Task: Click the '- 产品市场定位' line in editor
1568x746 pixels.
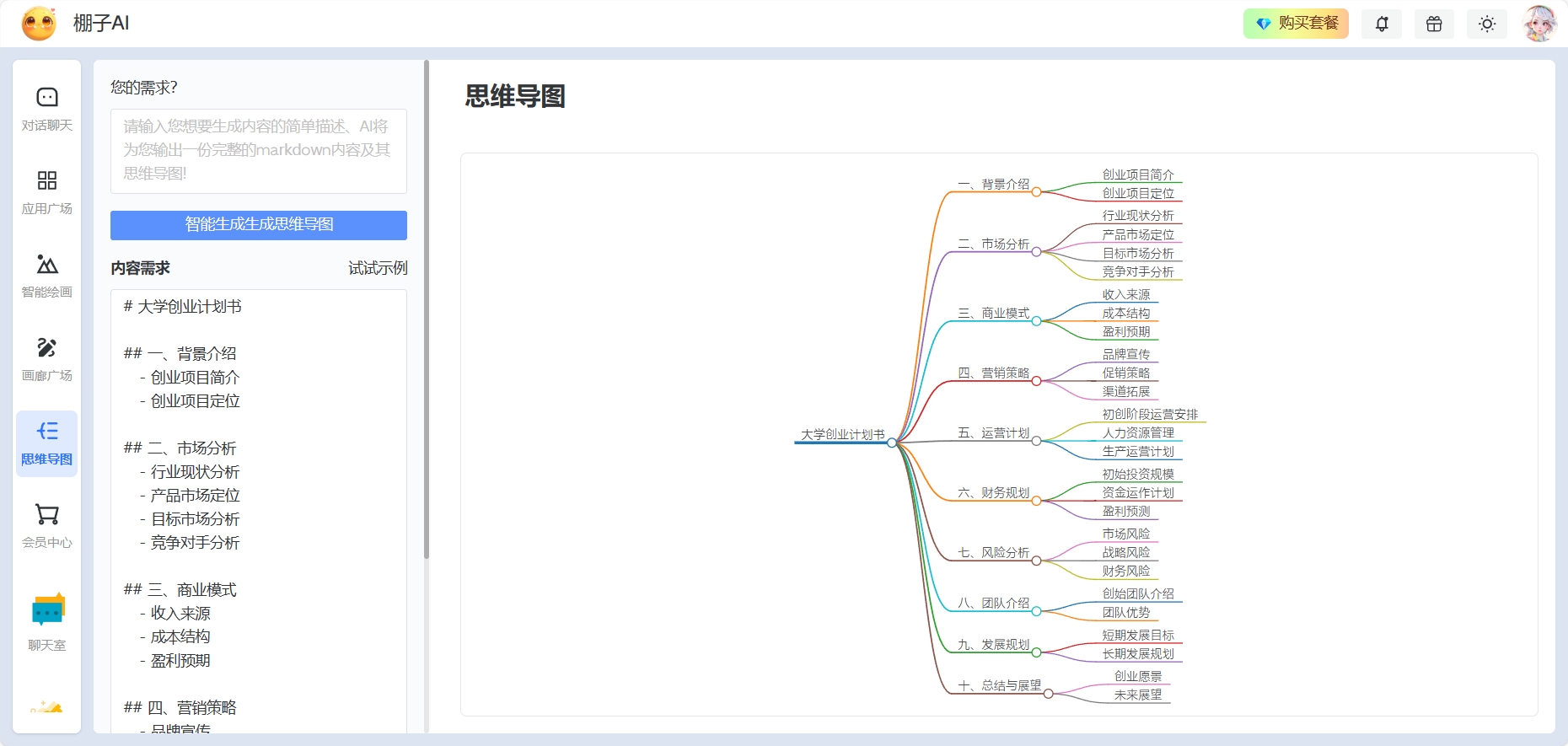Action: 190,496
